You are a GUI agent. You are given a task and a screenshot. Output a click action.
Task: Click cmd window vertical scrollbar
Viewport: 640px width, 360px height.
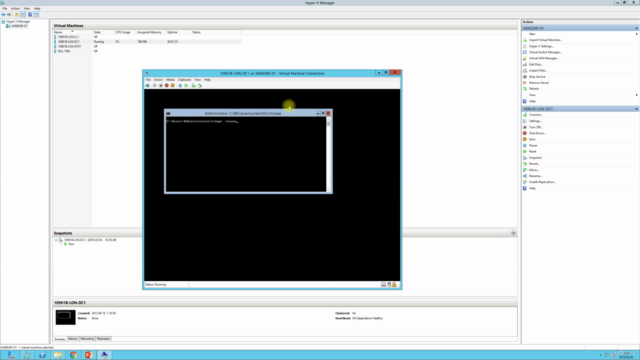point(328,155)
